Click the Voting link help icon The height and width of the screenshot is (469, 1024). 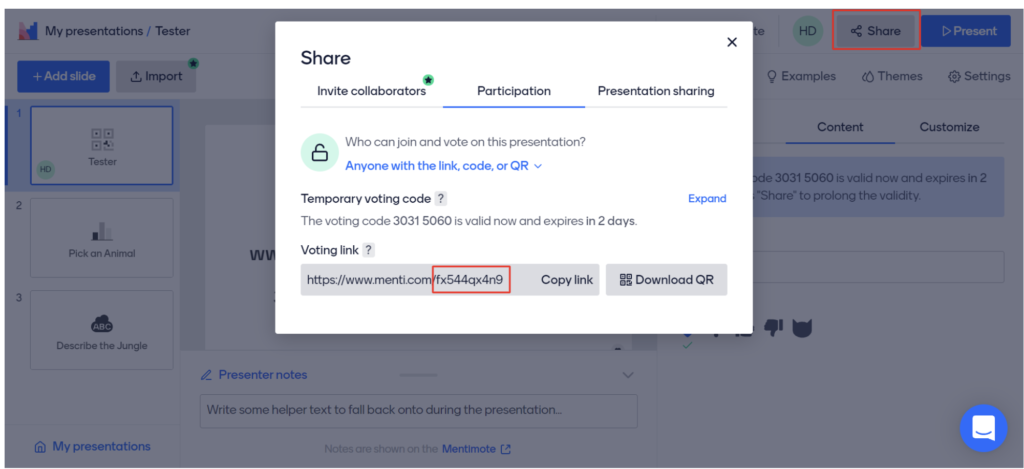coord(368,250)
